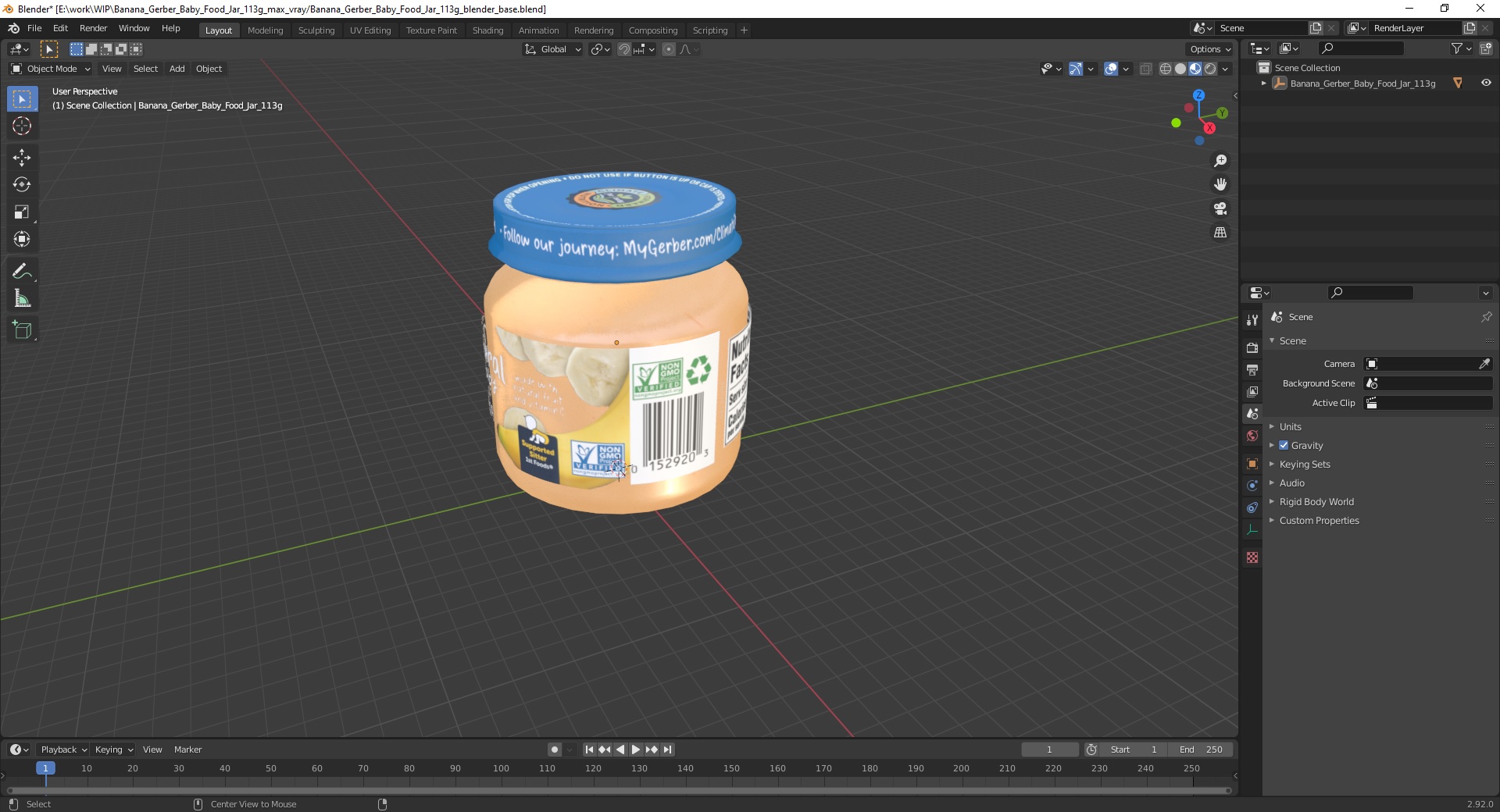The width and height of the screenshot is (1500, 812).
Task: Toggle the pin icon in Scene properties
Action: coord(1486,317)
